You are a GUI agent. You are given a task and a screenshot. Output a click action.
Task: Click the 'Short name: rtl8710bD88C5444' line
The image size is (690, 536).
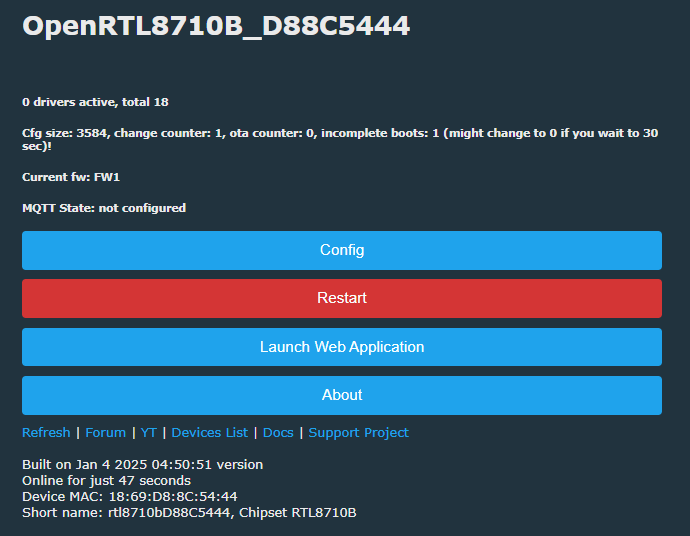[189, 513]
